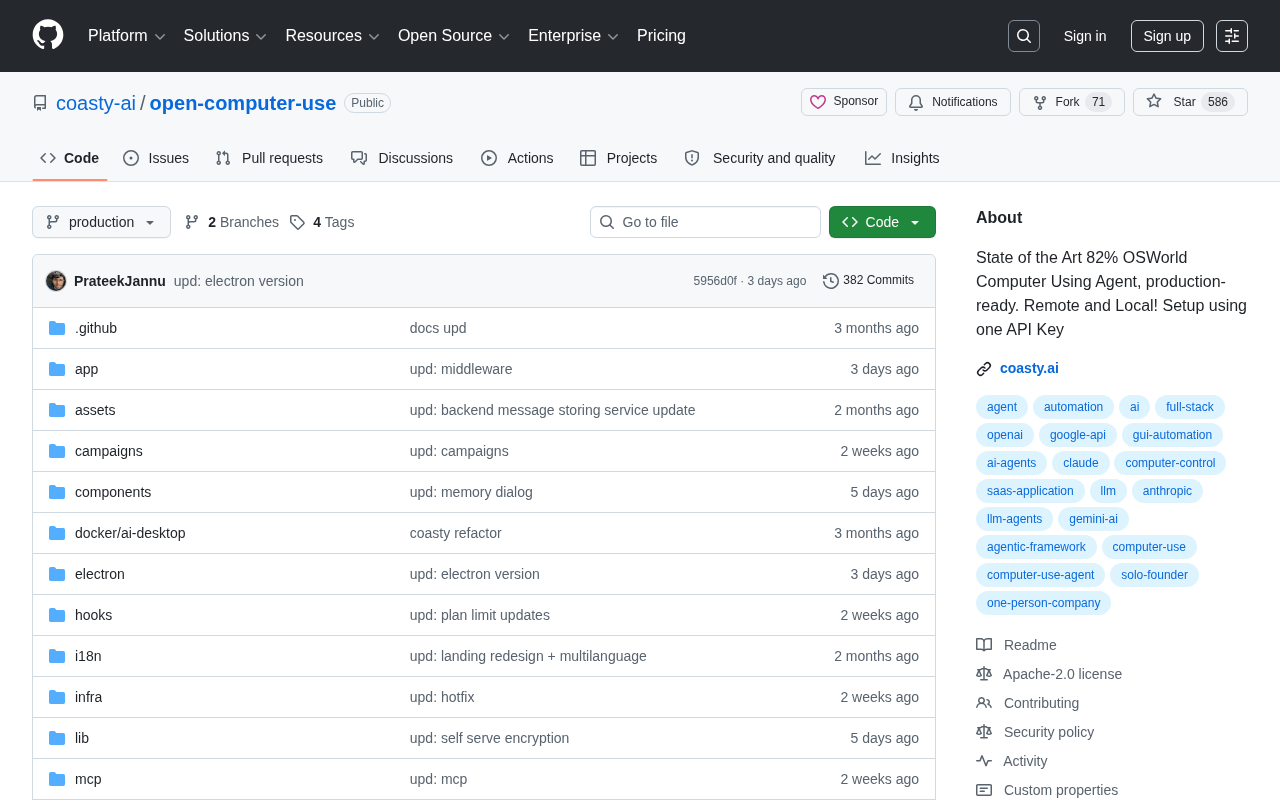Expand the Resources dropdown
This screenshot has height=800, width=1280.
tap(333, 36)
